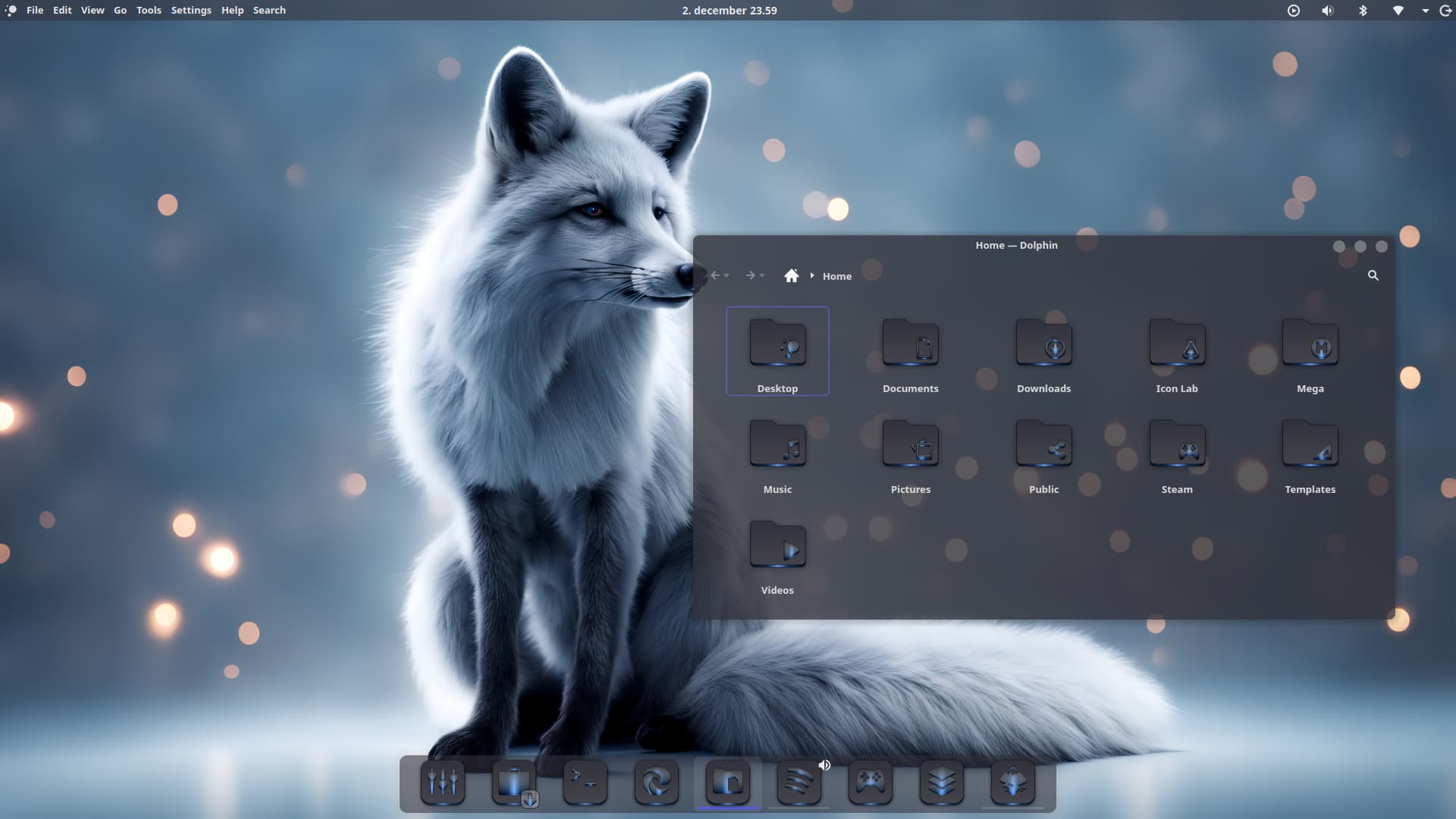This screenshot has height=819, width=1456.
Task: Click the search magnifier in Dolphin
Action: tap(1373, 275)
